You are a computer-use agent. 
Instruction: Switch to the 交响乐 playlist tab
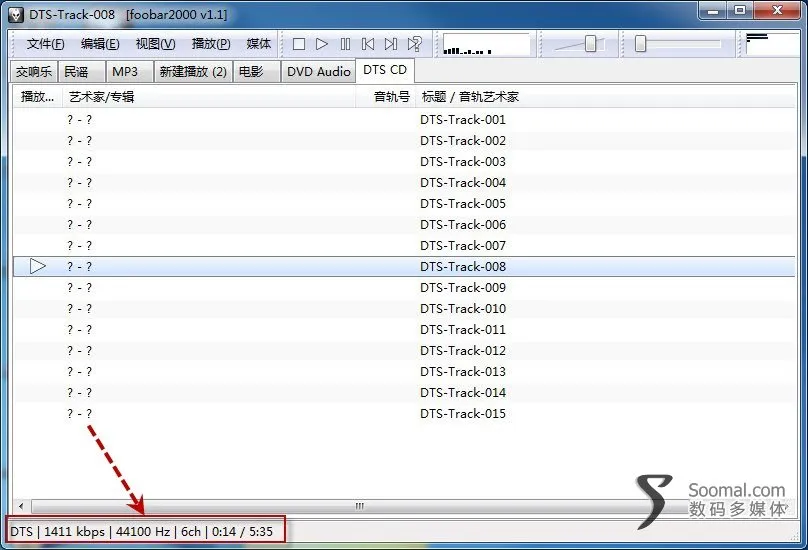pyautogui.click(x=34, y=72)
